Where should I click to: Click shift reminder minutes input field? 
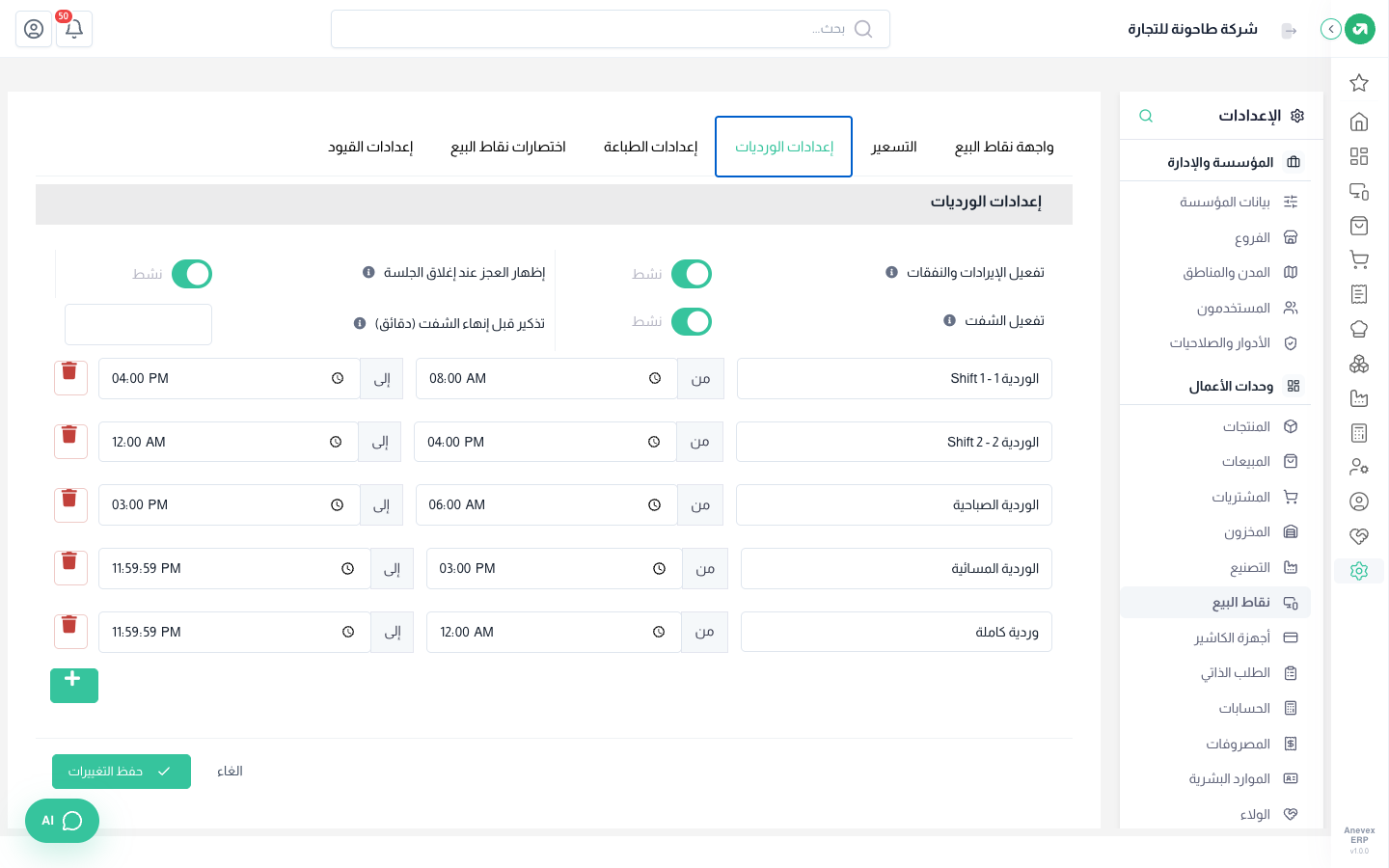[138, 324]
